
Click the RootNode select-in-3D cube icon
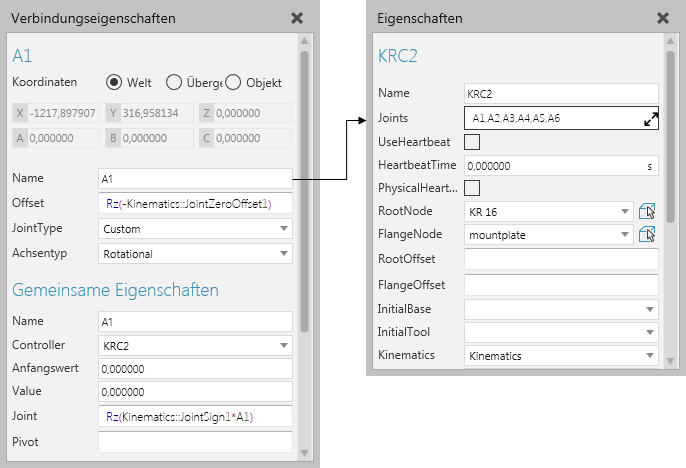[647, 211]
